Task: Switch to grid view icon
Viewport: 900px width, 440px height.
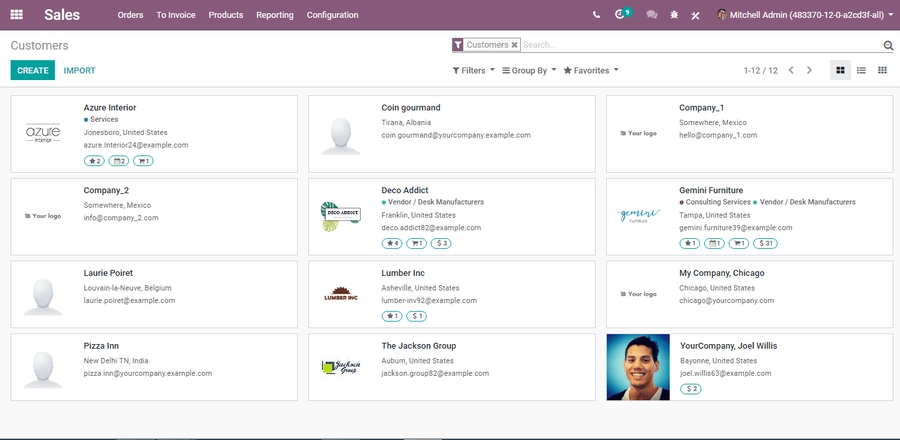Action: point(882,71)
